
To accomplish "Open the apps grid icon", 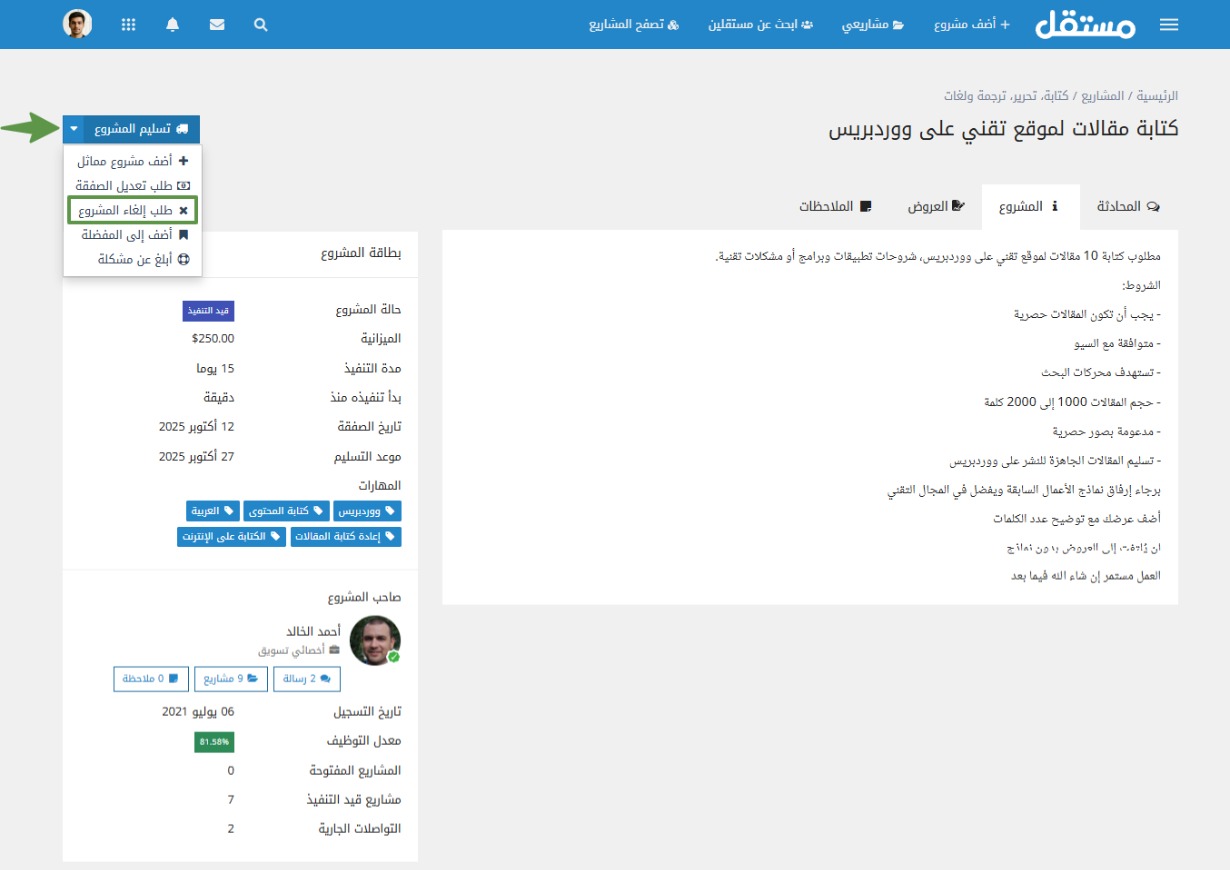I will (128, 25).
